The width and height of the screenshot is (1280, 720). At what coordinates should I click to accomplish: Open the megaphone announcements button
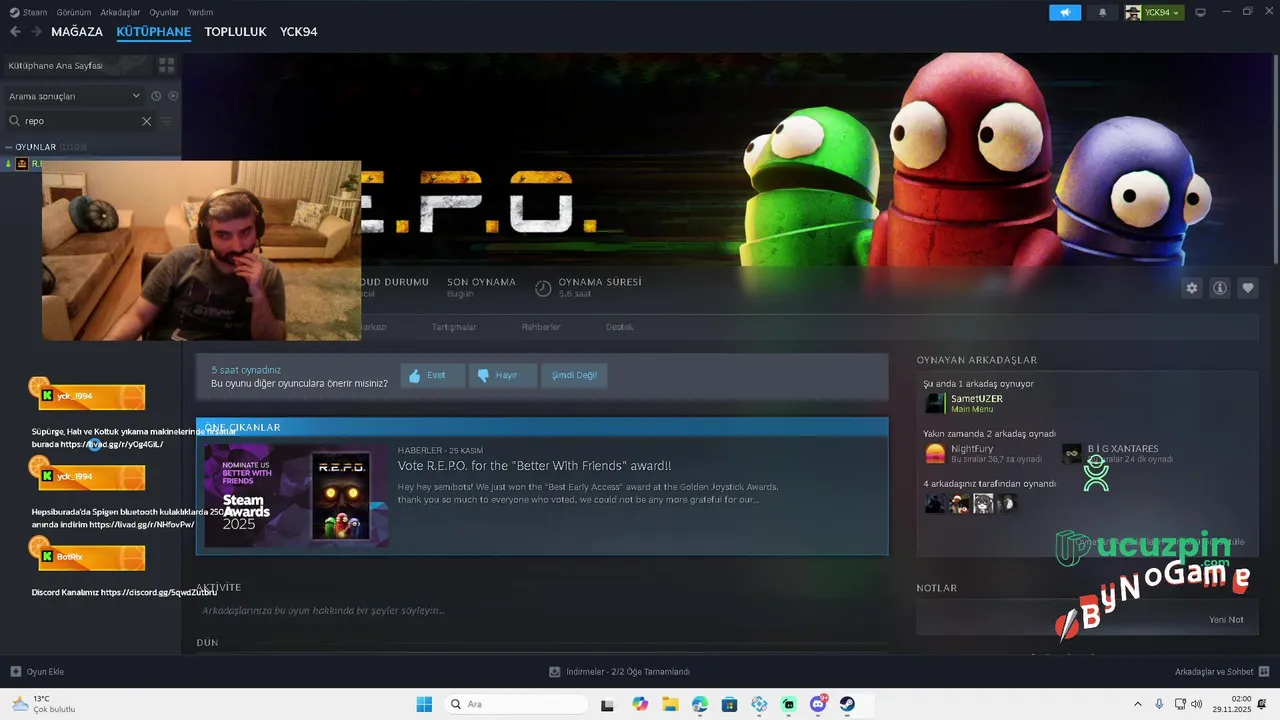point(1065,12)
